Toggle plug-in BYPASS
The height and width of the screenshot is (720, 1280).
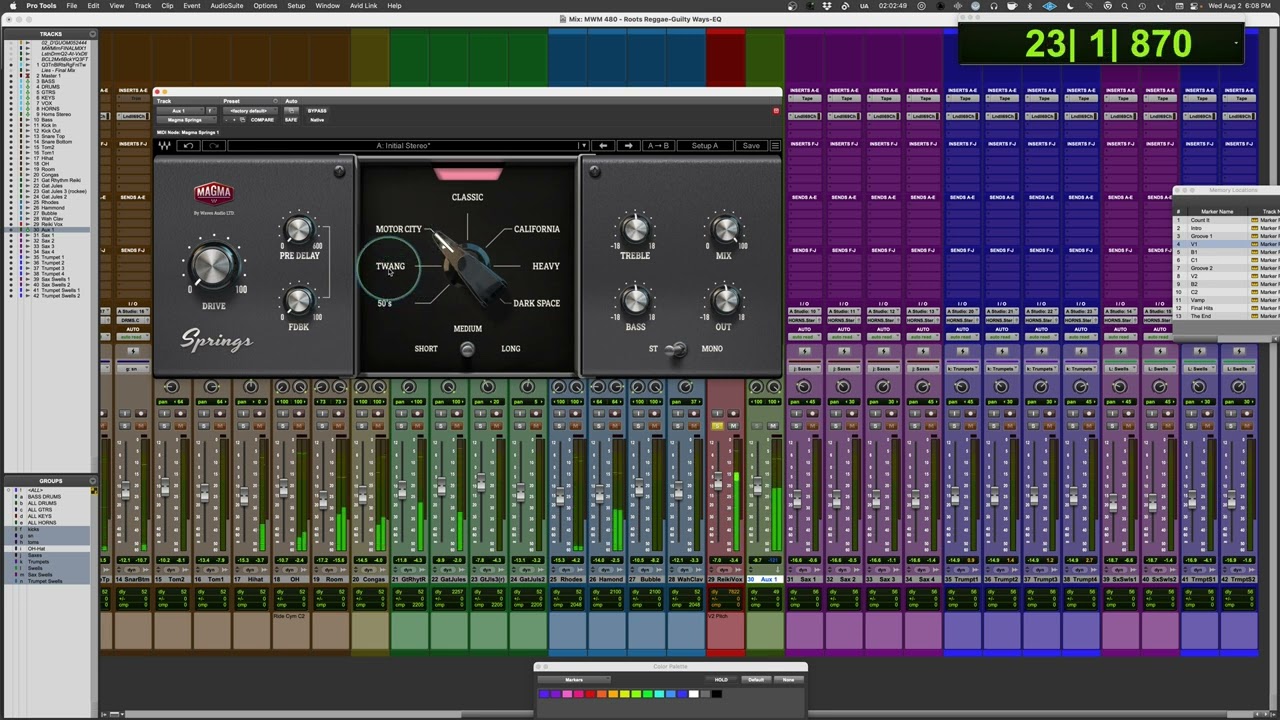pos(317,111)
